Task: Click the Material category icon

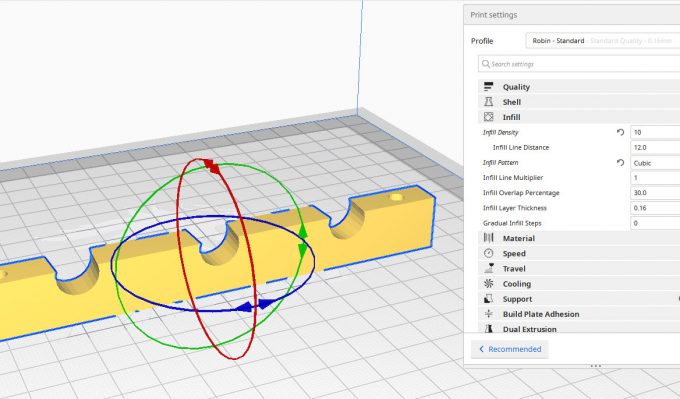Action: 488,238
